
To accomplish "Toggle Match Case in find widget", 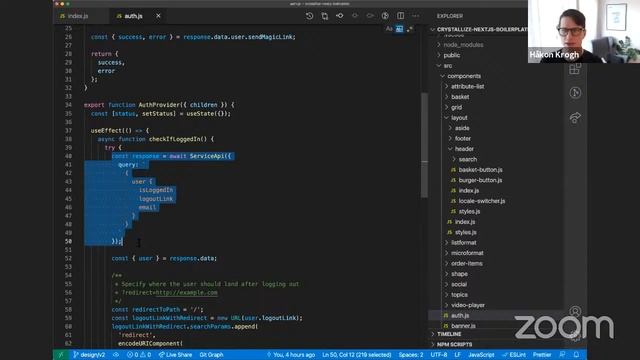I will [389, 29].
